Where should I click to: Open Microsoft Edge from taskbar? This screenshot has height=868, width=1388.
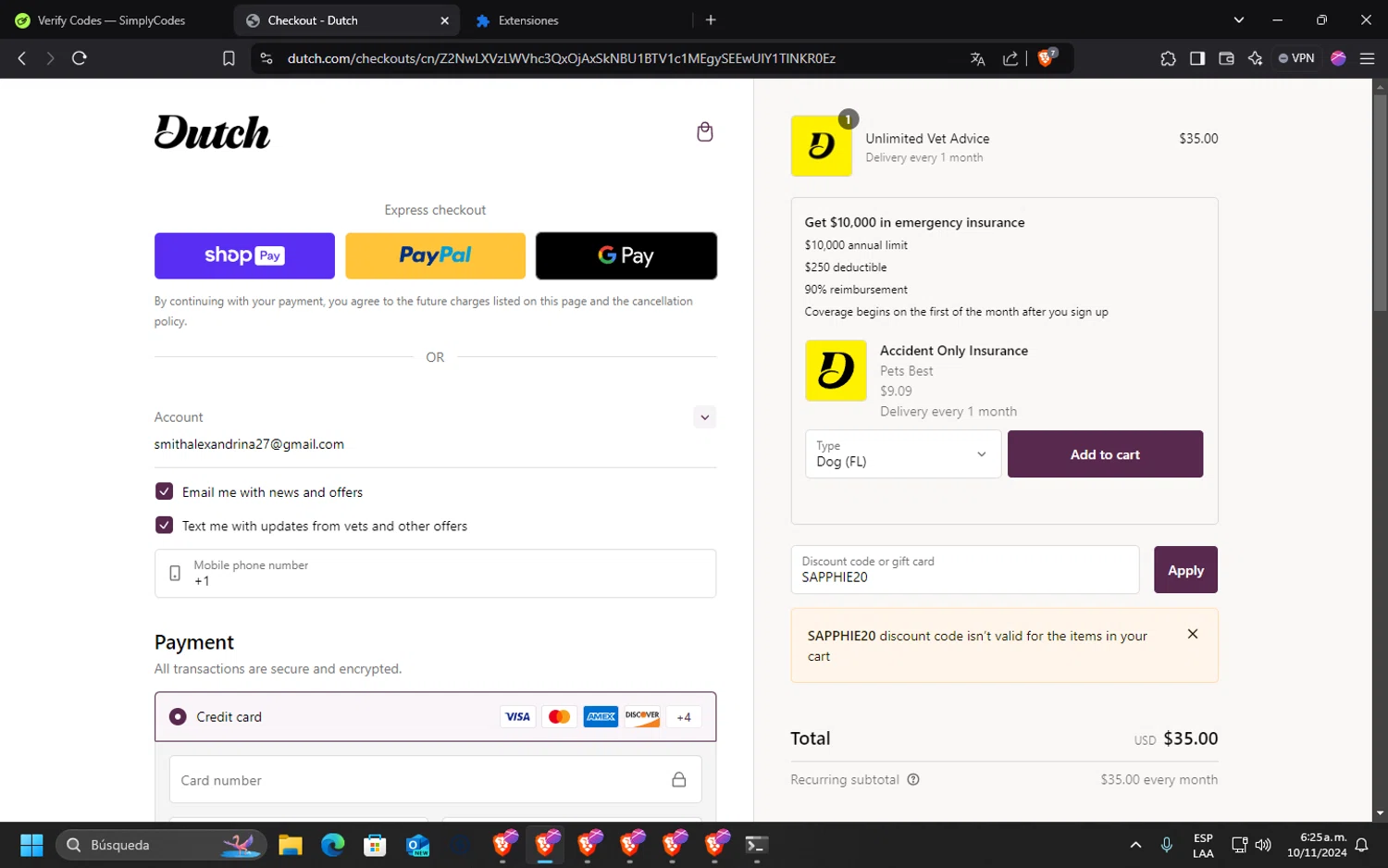332,845
